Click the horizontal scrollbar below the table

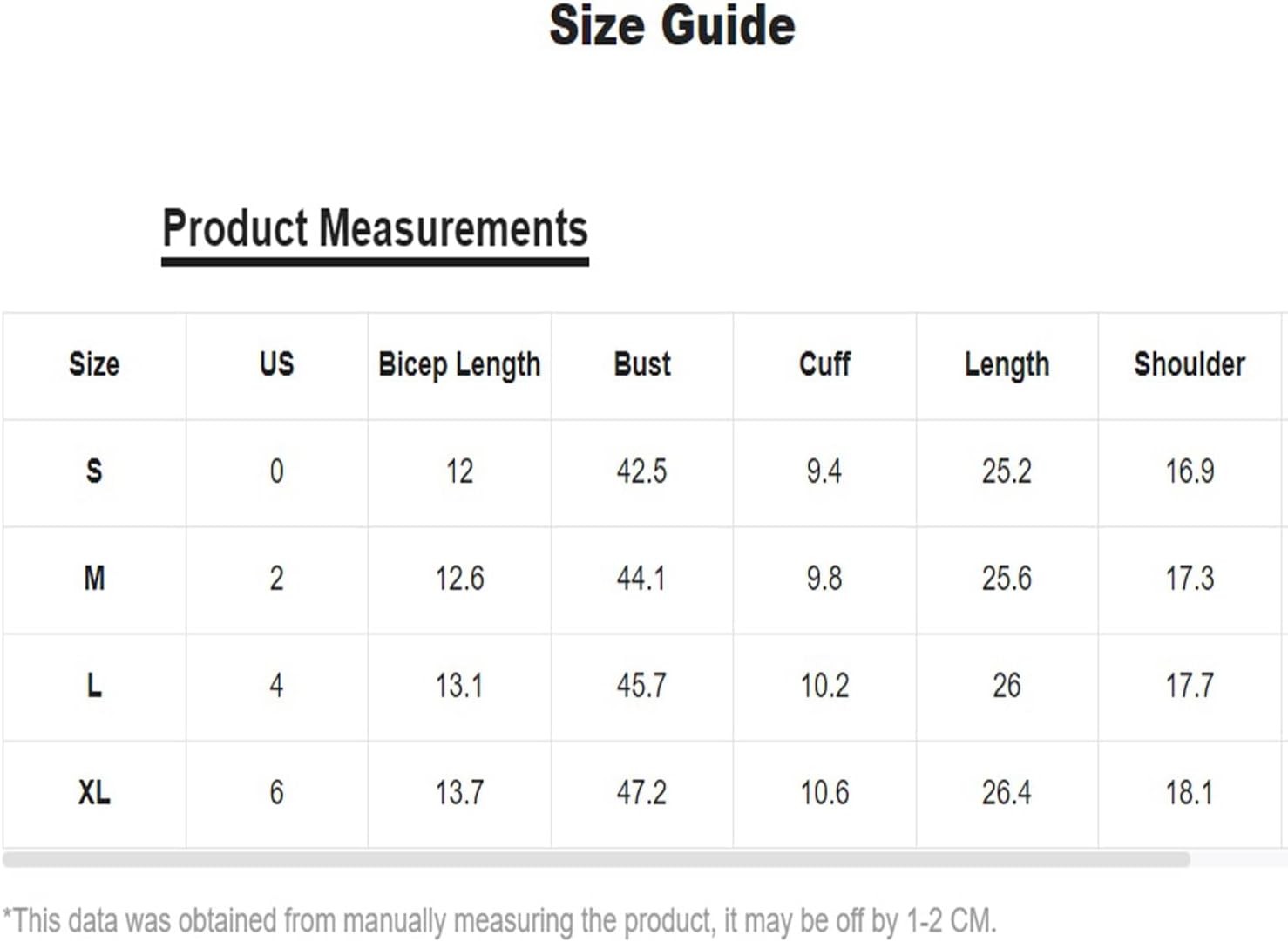pos(596,859)
